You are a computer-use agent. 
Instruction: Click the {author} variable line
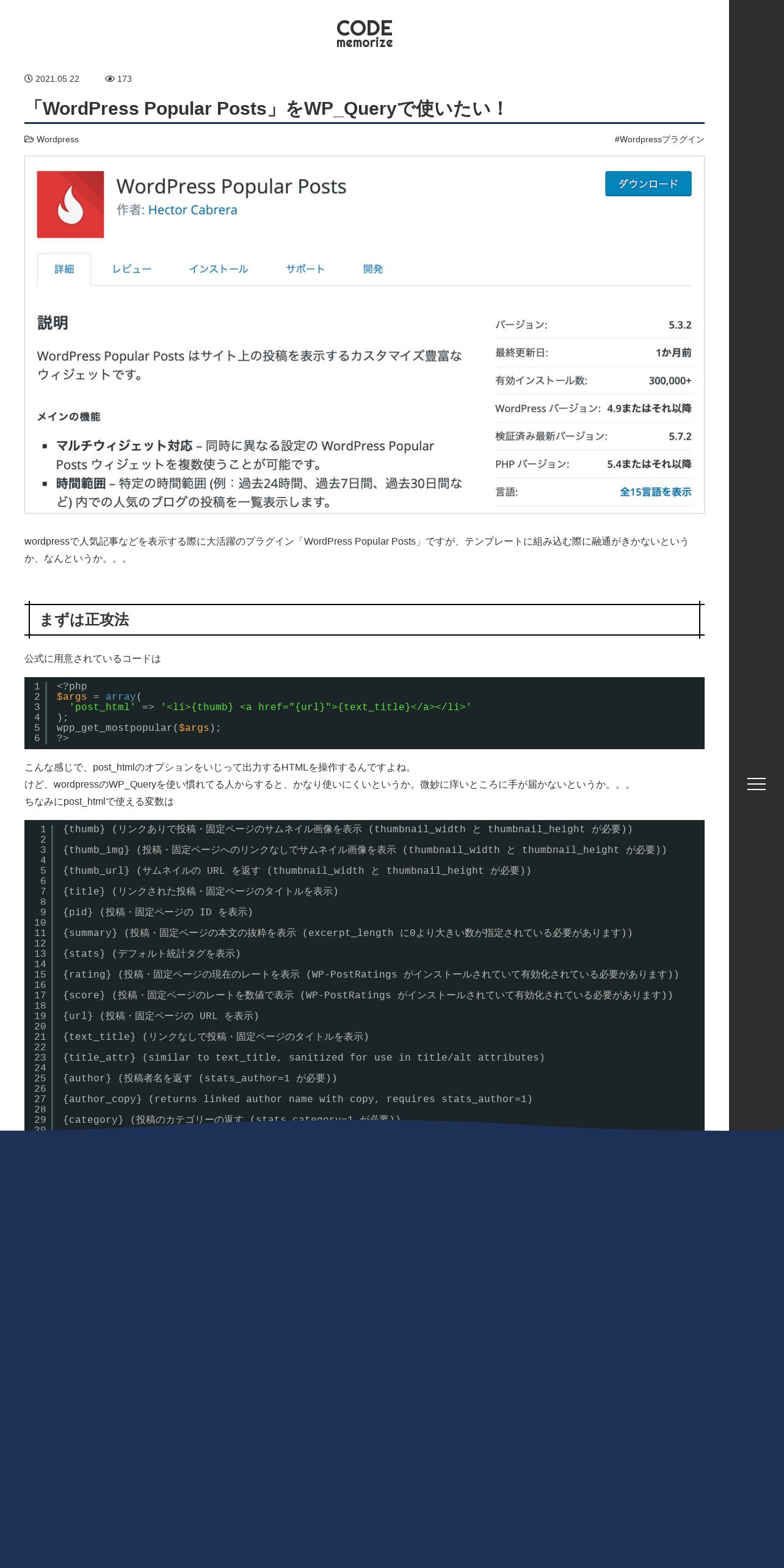click(x=200, y=1078)
